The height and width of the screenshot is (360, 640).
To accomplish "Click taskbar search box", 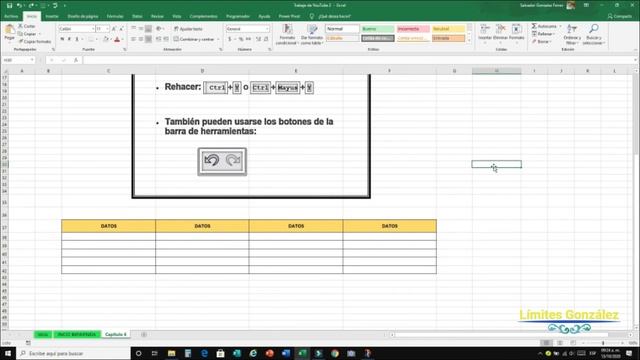I will 73,353.
